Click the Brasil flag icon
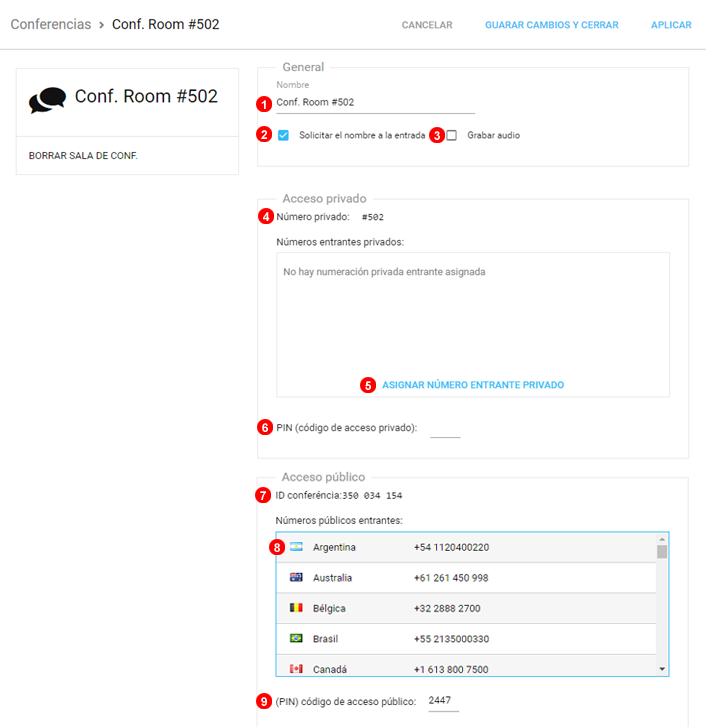 point(296,638)
